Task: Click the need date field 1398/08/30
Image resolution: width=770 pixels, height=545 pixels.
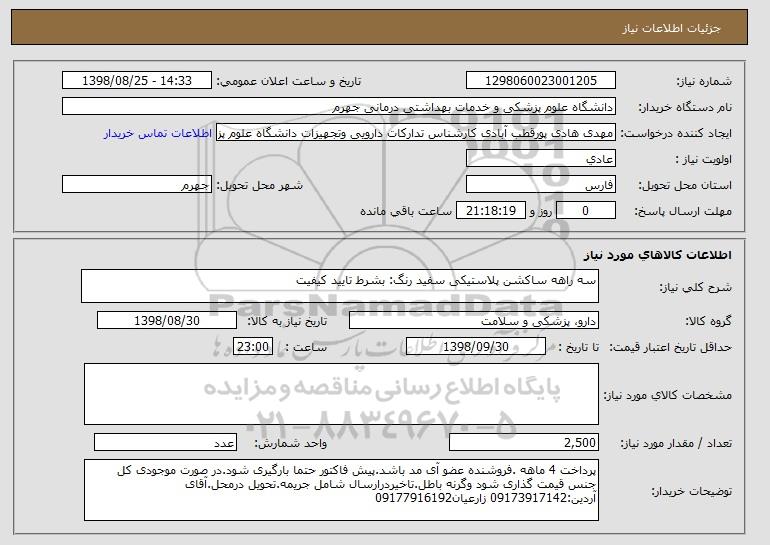Action: click(x=167, y=321)
